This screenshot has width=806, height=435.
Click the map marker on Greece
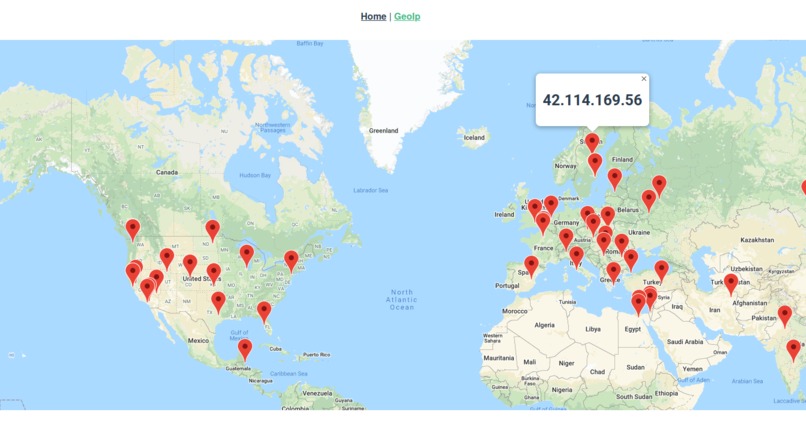tap(613, 273)
